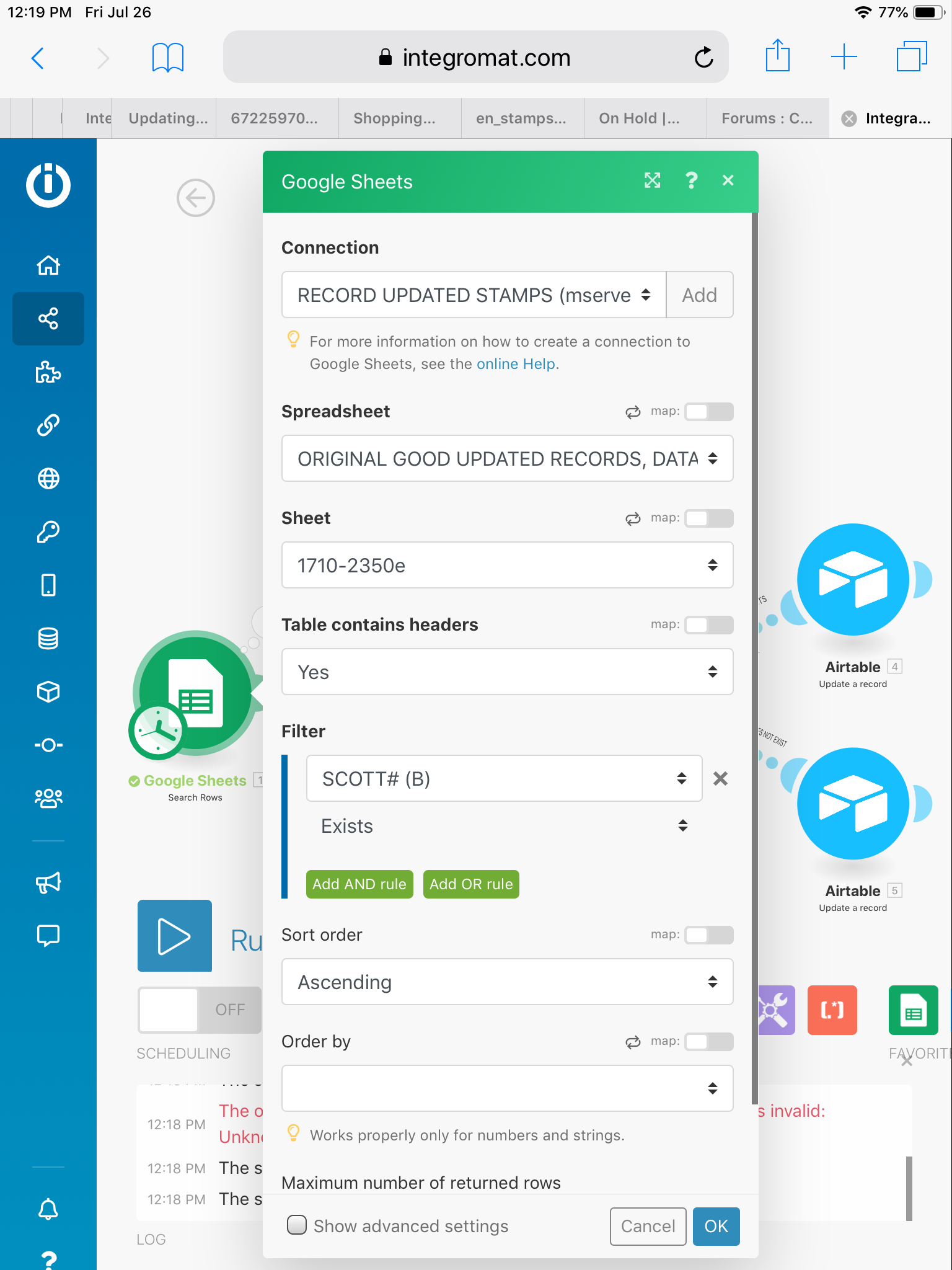Open Safari bookmarks book icon
The height and width of the screenshot is (1270, 952).
click(168, 58)
